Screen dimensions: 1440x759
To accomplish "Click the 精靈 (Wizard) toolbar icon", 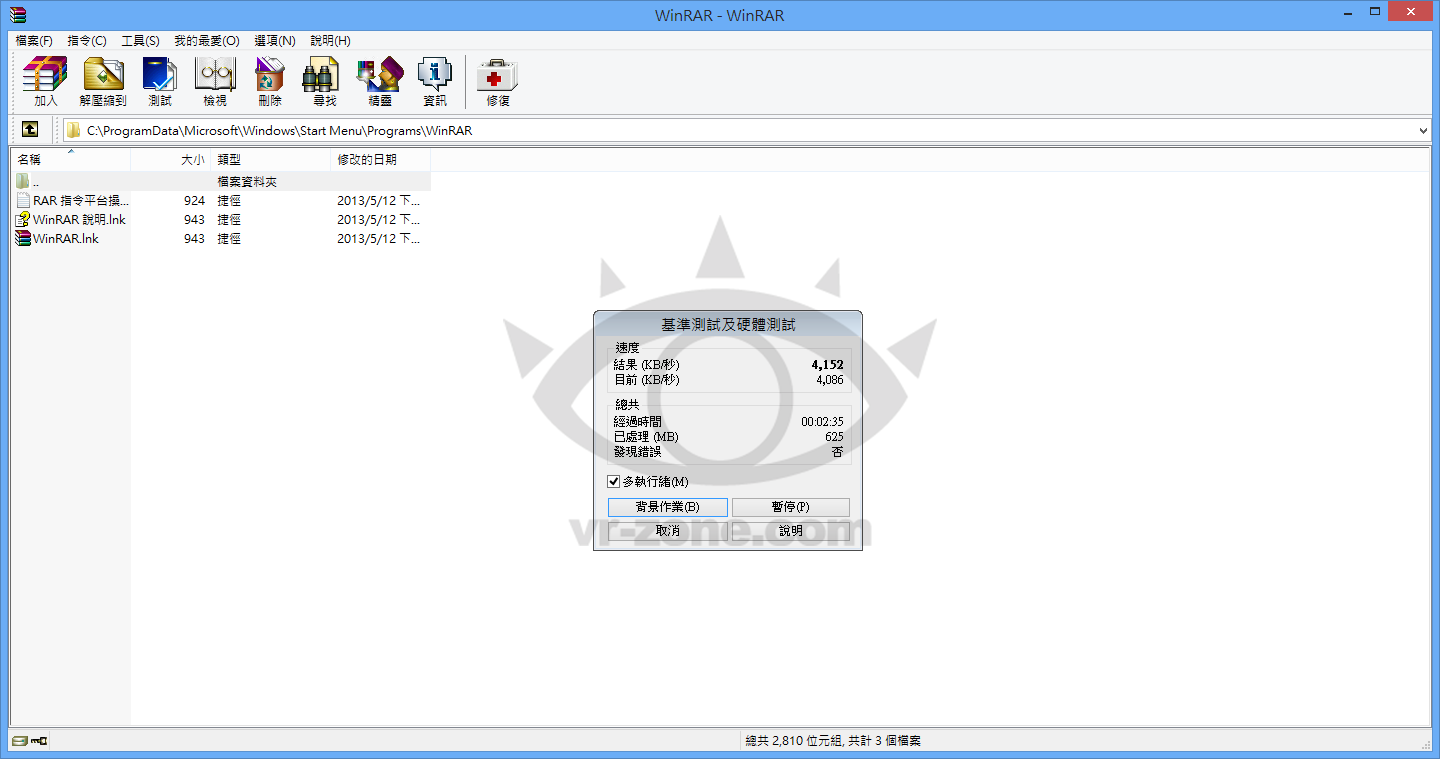I will 380,82.
